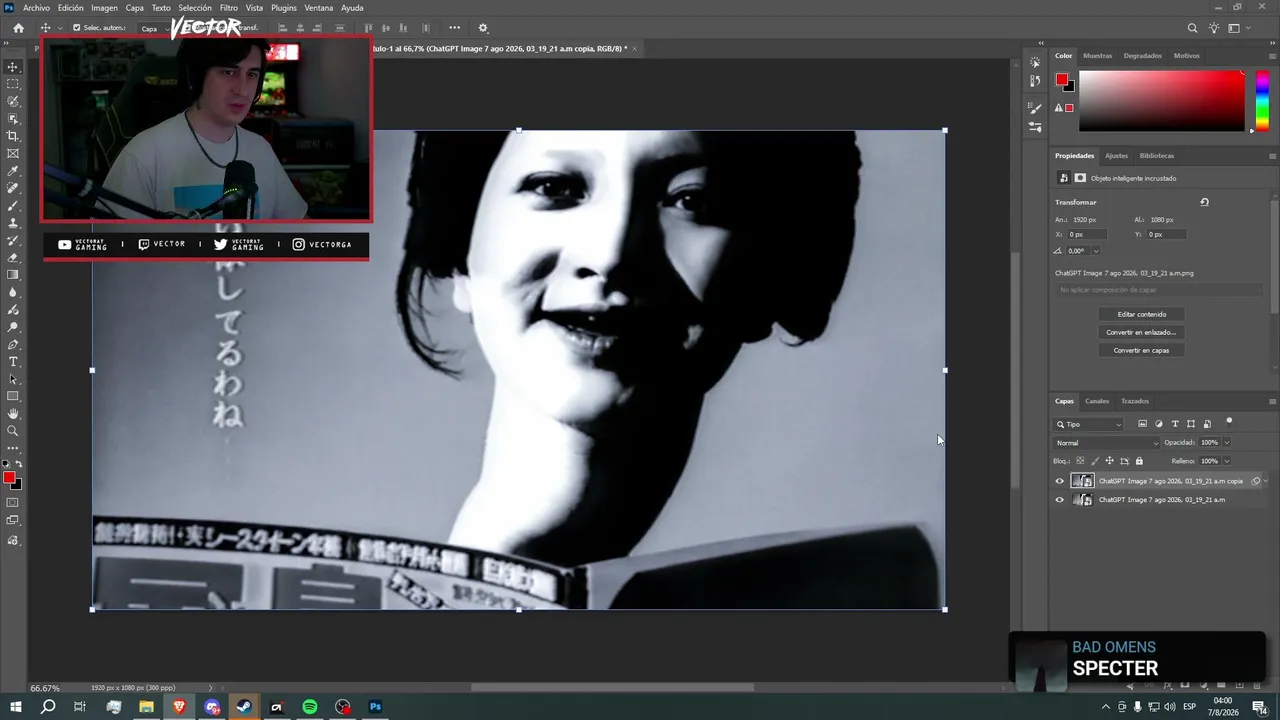
Task: Select the Gradient tool
Action: [x=13, y=275]
